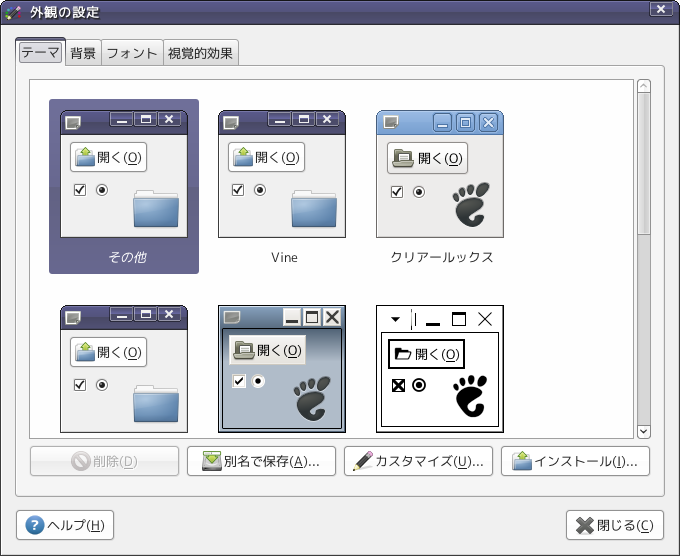The image size is (680, 556).
Task: Click the インストール(I)... button
Action: point(575,461)
